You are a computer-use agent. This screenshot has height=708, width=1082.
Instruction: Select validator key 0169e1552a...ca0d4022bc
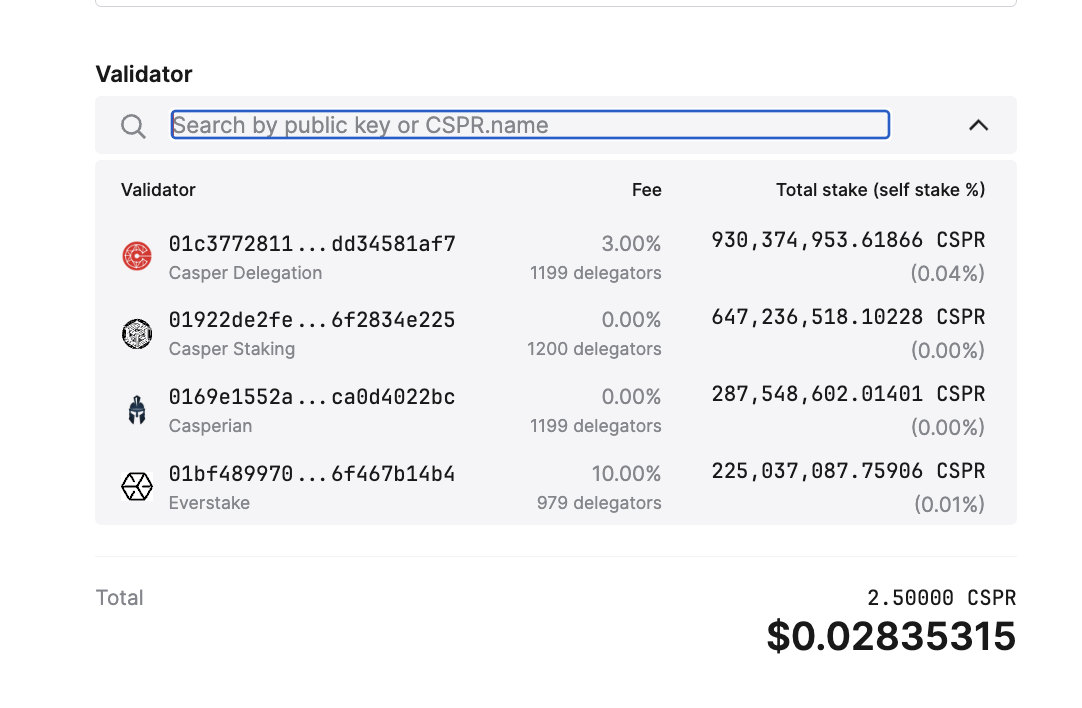(x=312, y=397)
